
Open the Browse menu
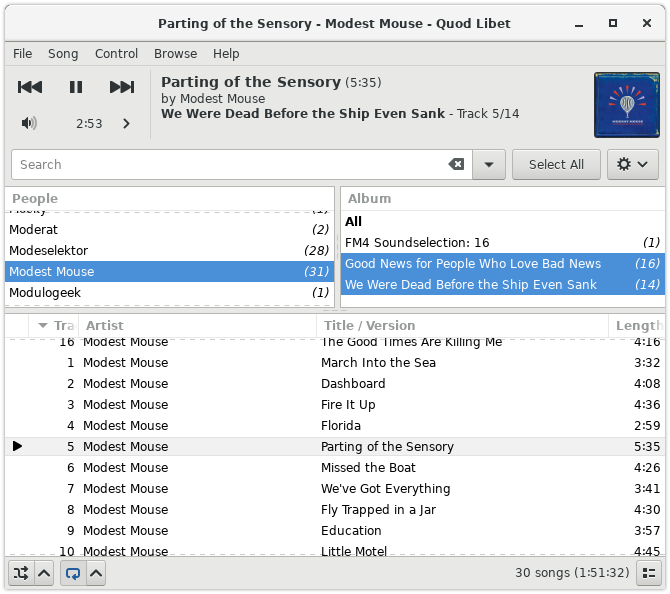(x=175, y=53)
